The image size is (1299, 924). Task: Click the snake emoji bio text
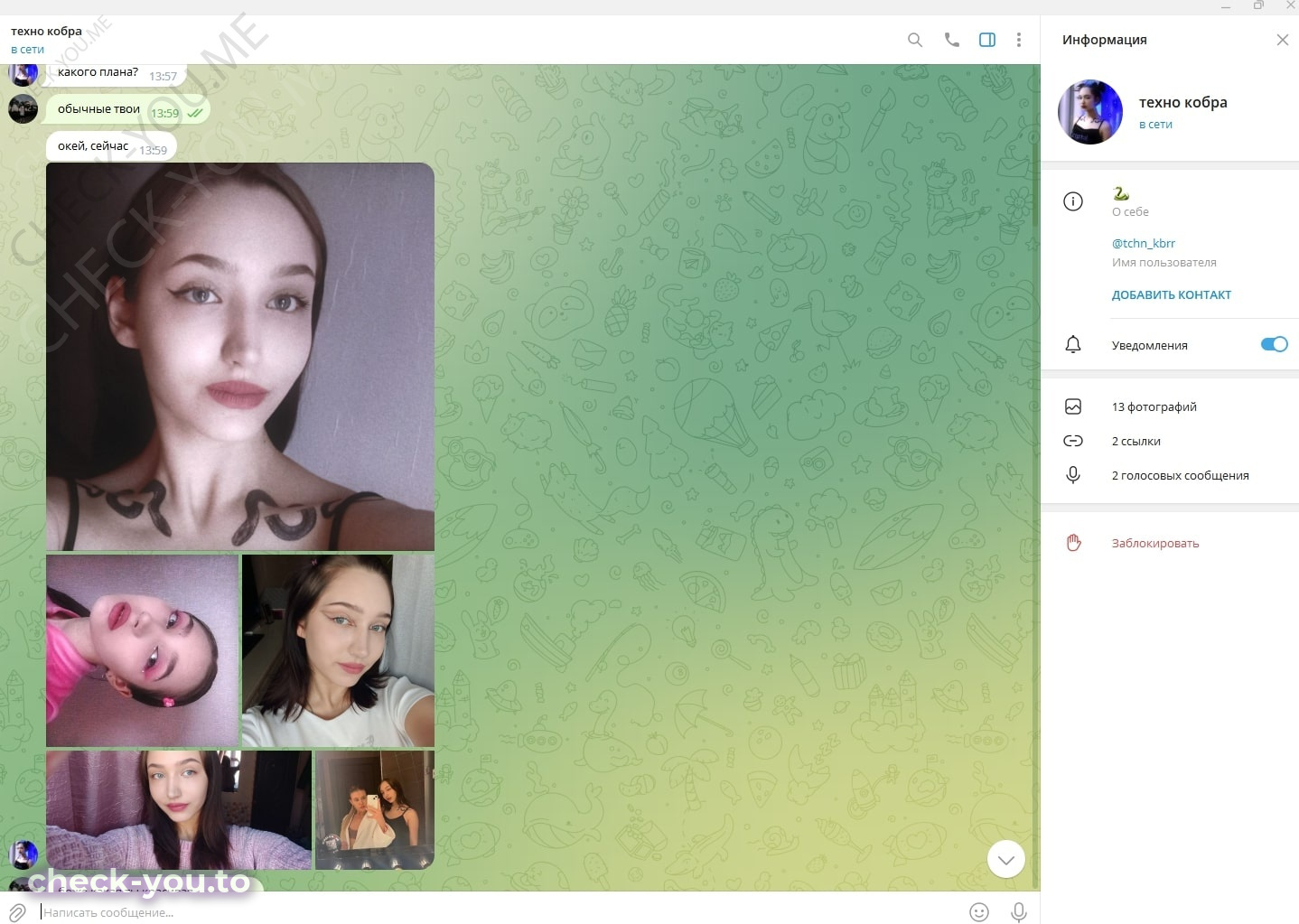1121,193
